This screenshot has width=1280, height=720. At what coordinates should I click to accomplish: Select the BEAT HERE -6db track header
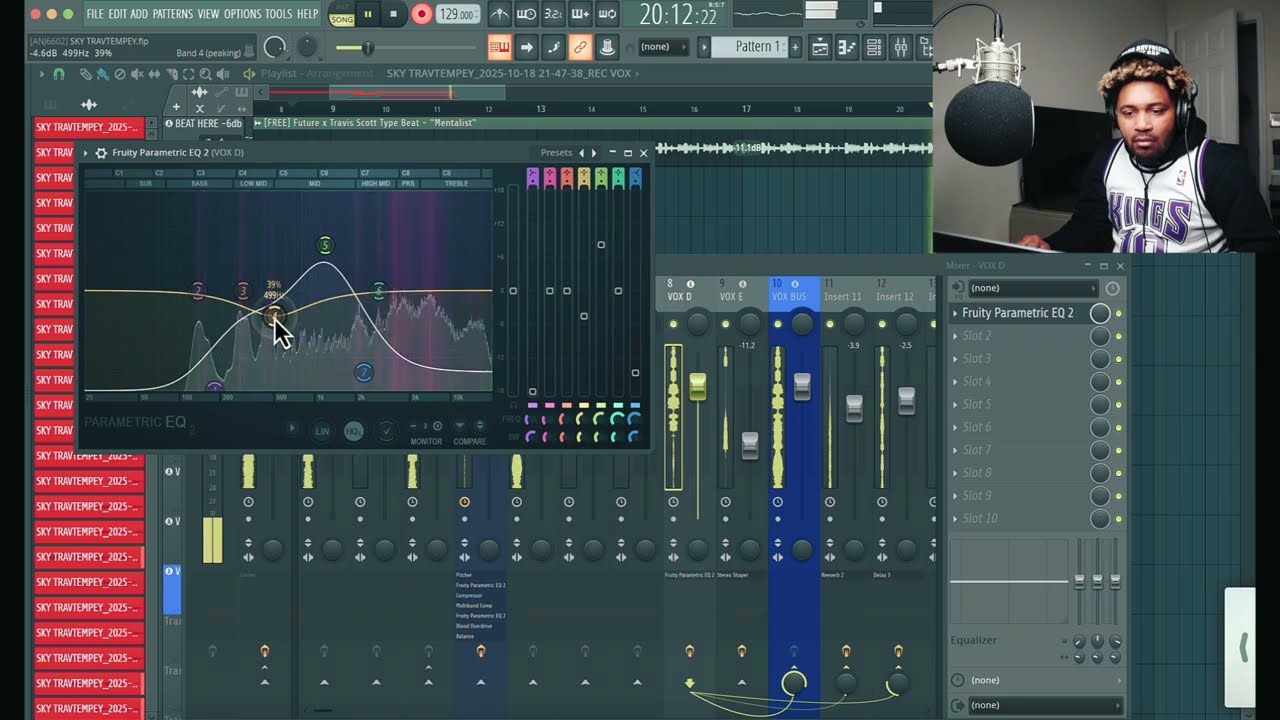tap(204, 123)
